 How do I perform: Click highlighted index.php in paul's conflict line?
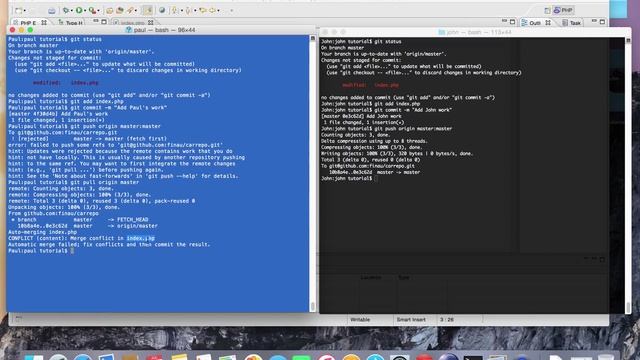coord(140,238)
